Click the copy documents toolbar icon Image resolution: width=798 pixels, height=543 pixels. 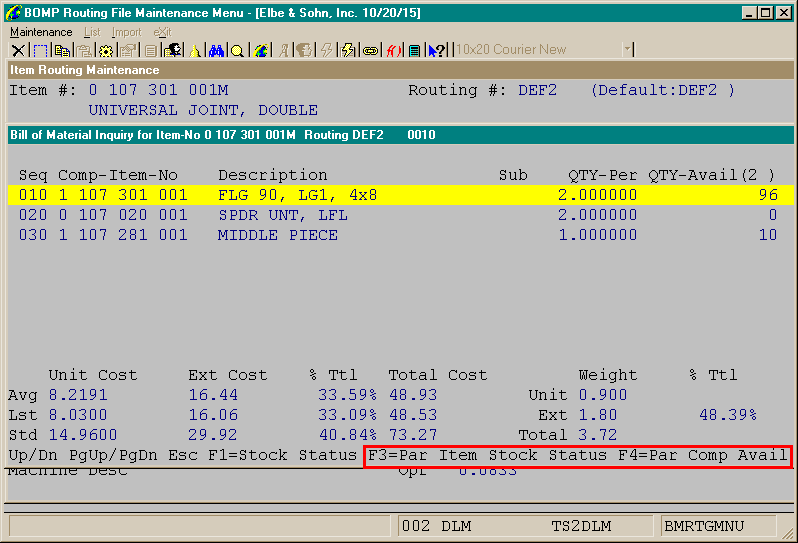(62, 50)
